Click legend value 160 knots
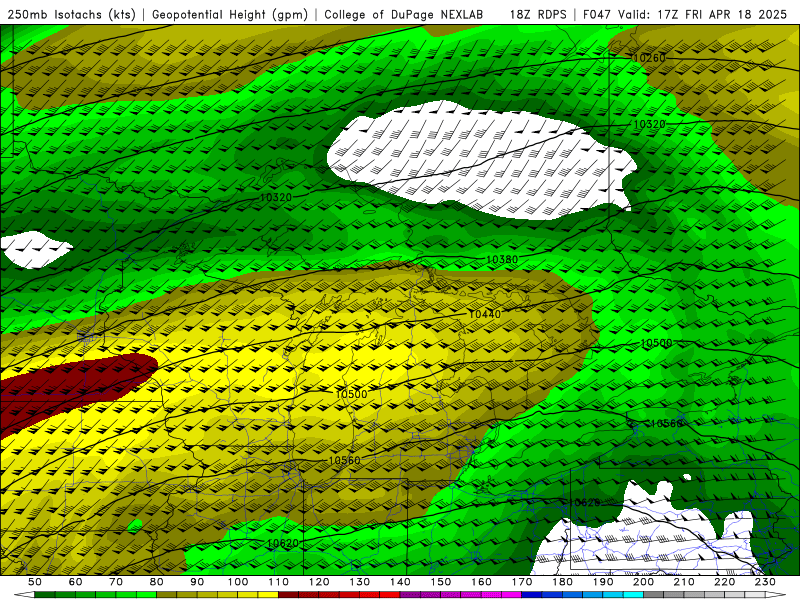Image resolution: width=800 pixels, height=600 pixels. point(481,582)
